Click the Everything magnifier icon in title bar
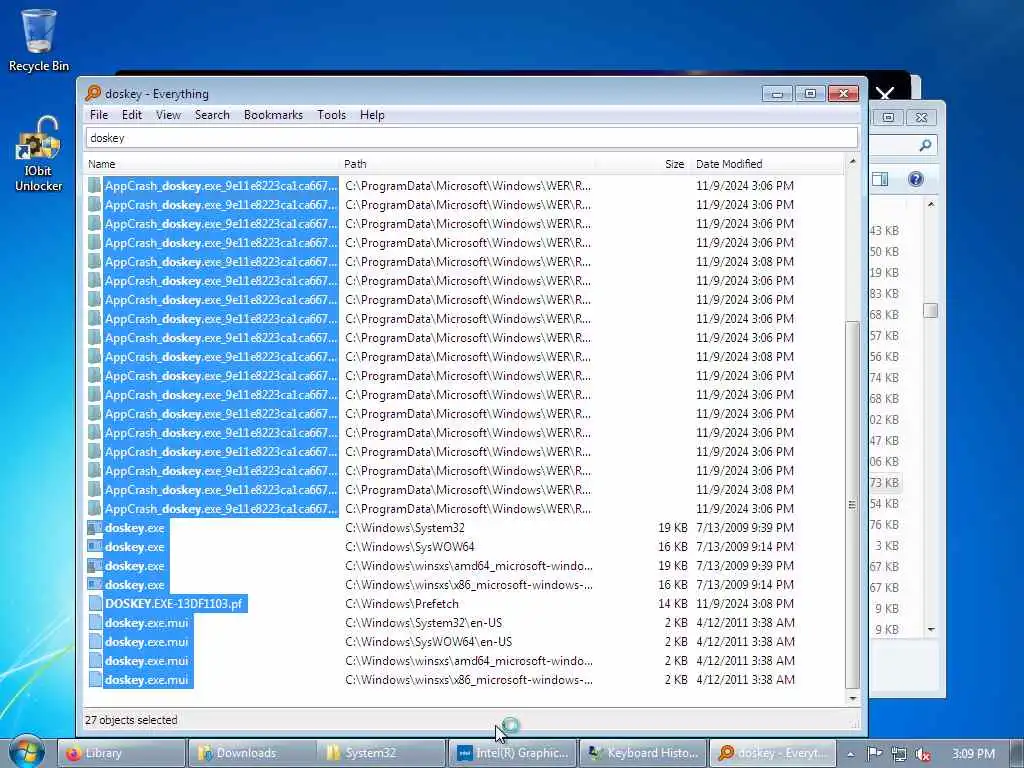 93,93
